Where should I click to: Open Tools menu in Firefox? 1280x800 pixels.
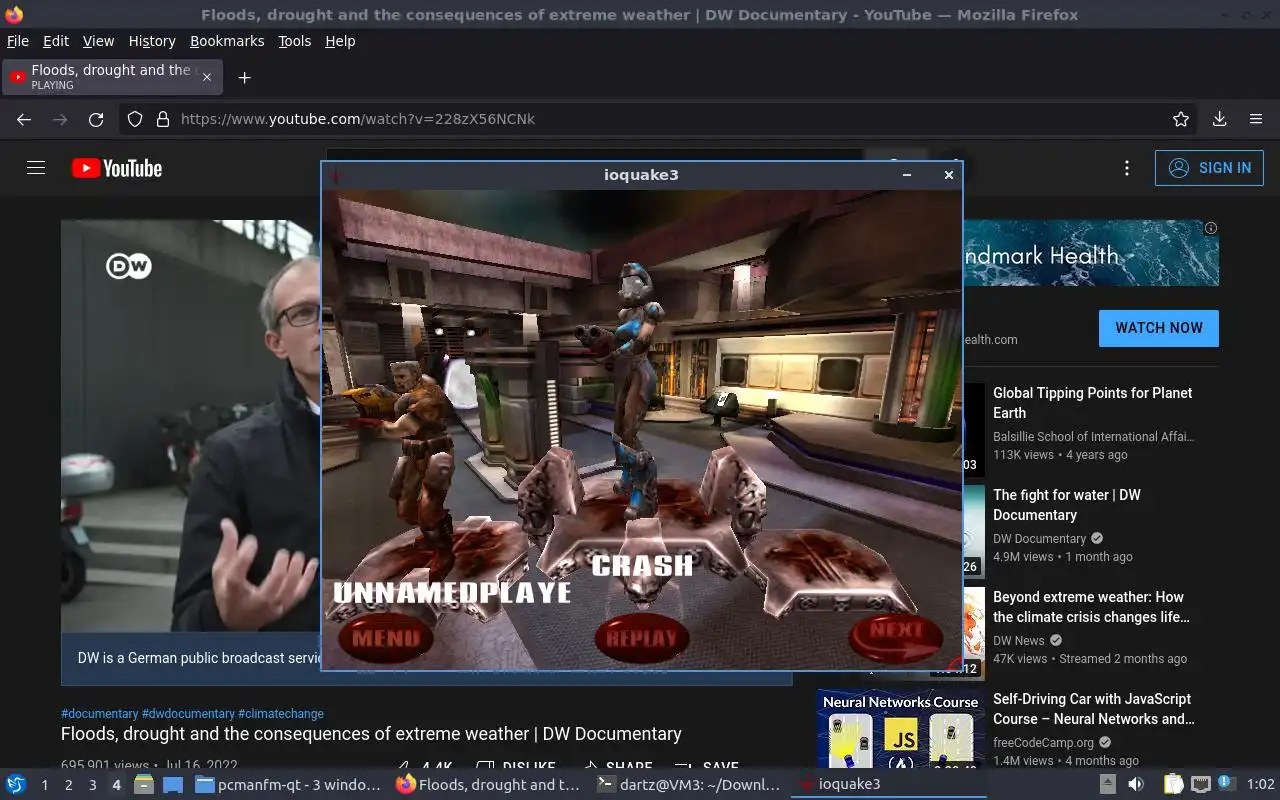click(295, 41)
